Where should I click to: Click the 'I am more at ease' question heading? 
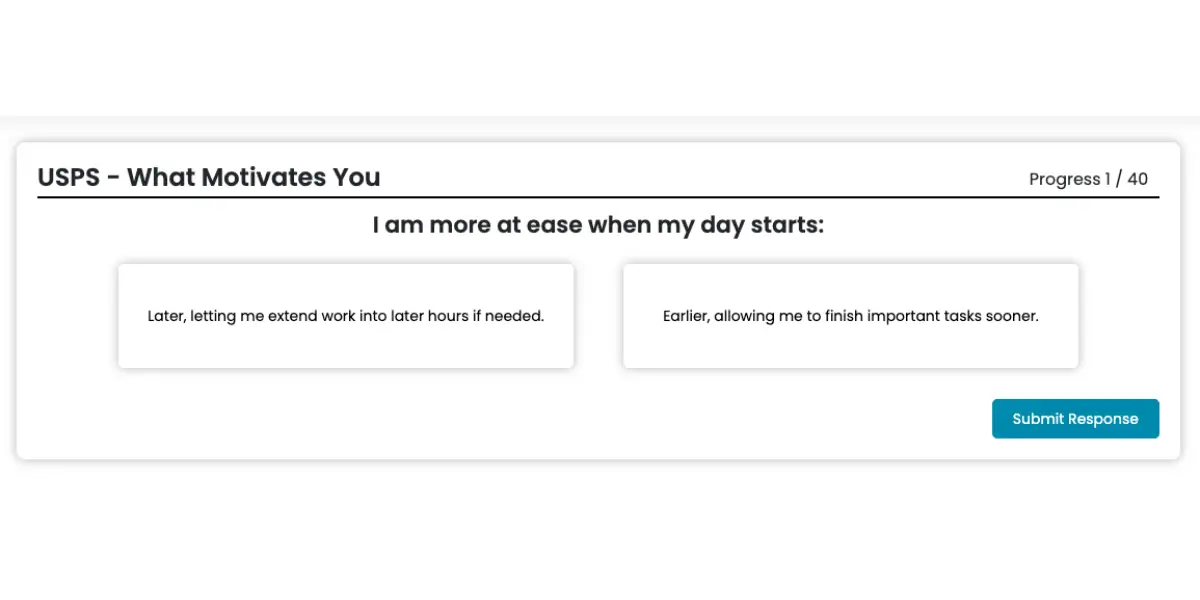[x=598, y=225]
